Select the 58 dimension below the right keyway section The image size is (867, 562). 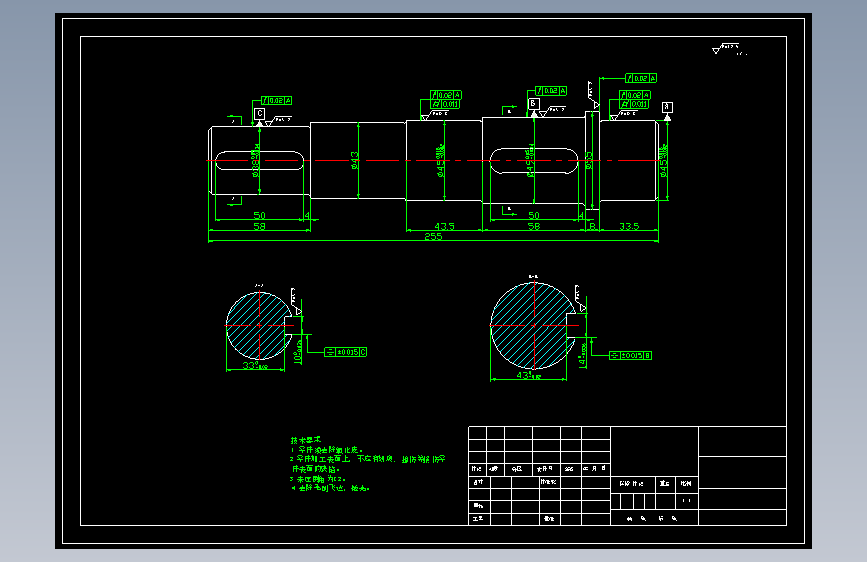534,226
